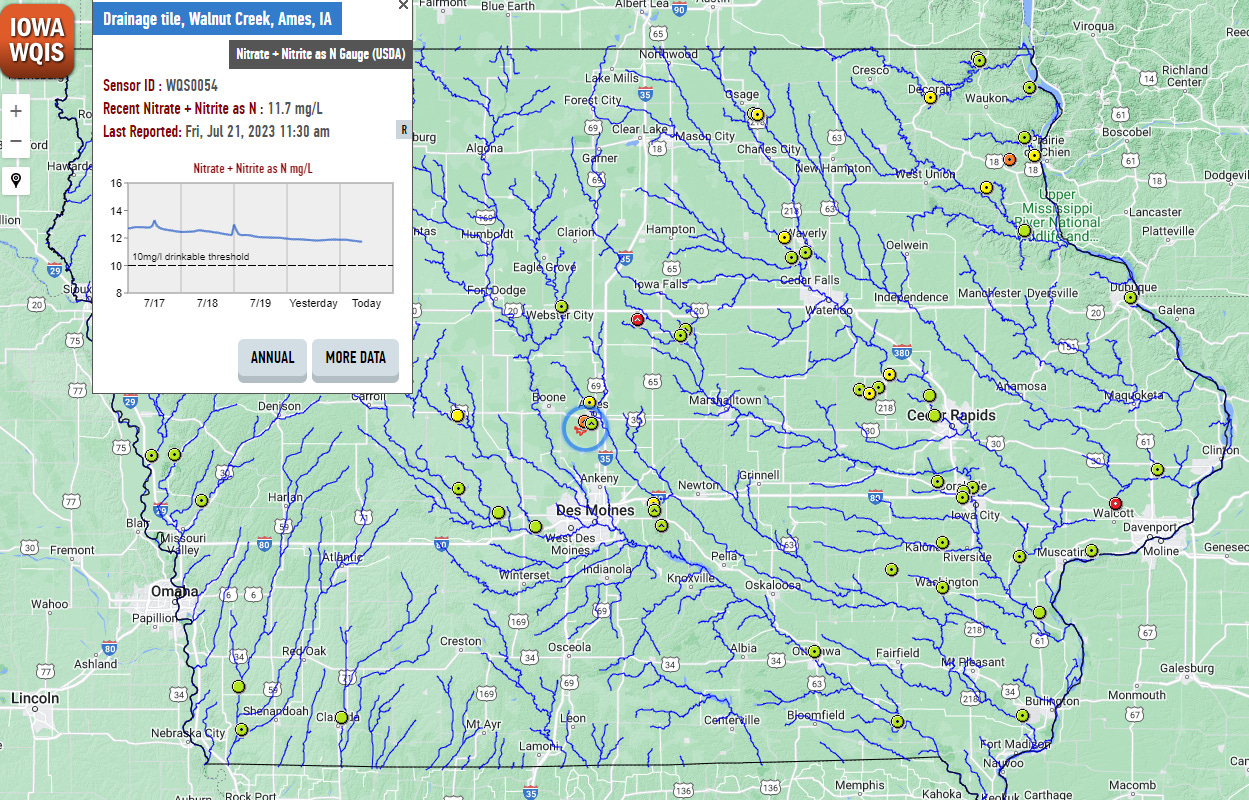Click the Davenport city label
This screenshot has height=800, width=1249.
pos(1150,526)
